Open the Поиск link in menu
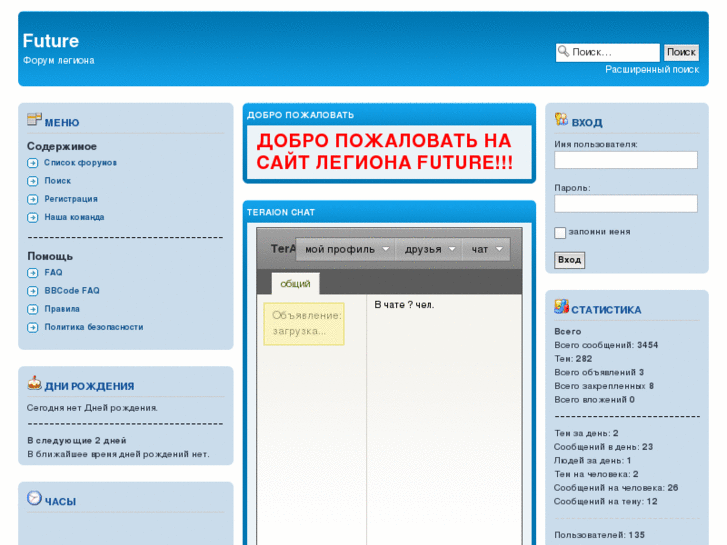727x545 pixels. coord(57,181)
